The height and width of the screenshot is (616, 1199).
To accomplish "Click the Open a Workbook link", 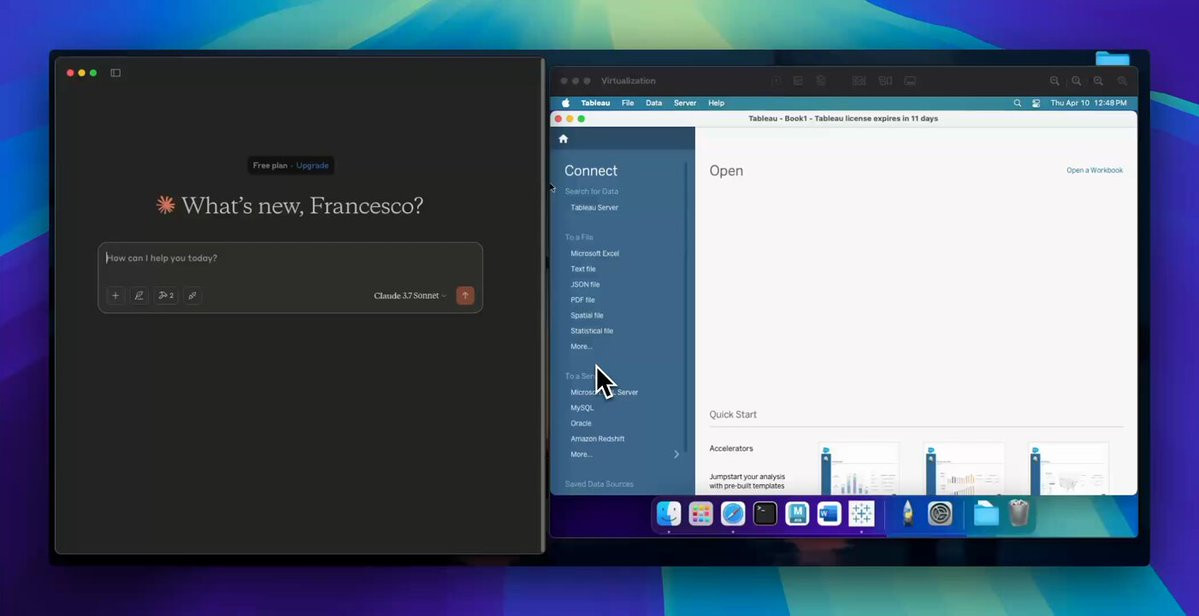I will (1095, 170).
